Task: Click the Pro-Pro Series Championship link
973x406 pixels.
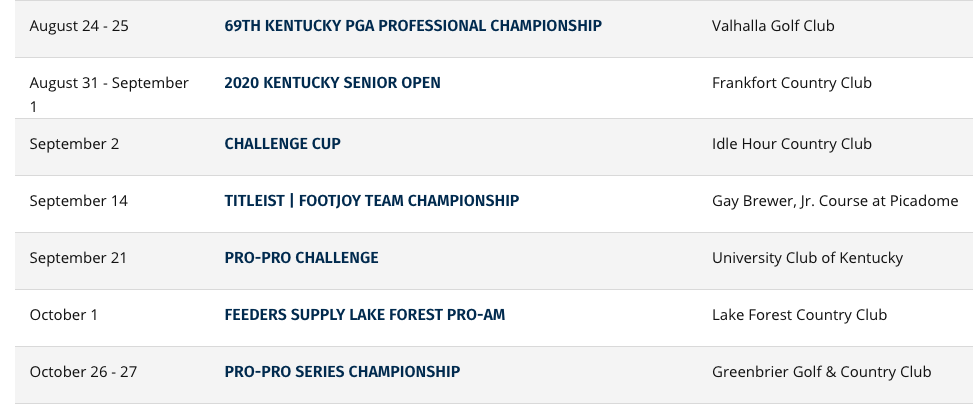Action: (342, 372)
